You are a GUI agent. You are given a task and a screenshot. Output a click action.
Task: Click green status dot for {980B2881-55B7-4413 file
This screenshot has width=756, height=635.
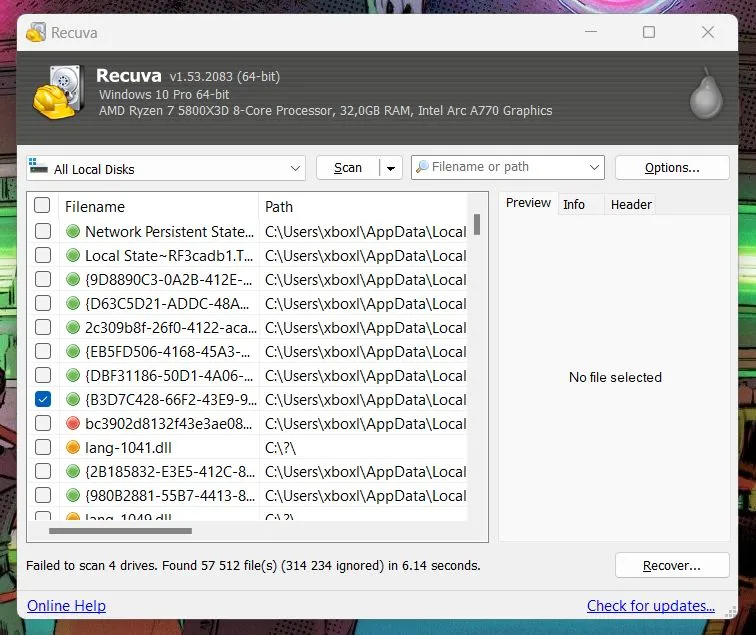[x=73, y=495]
